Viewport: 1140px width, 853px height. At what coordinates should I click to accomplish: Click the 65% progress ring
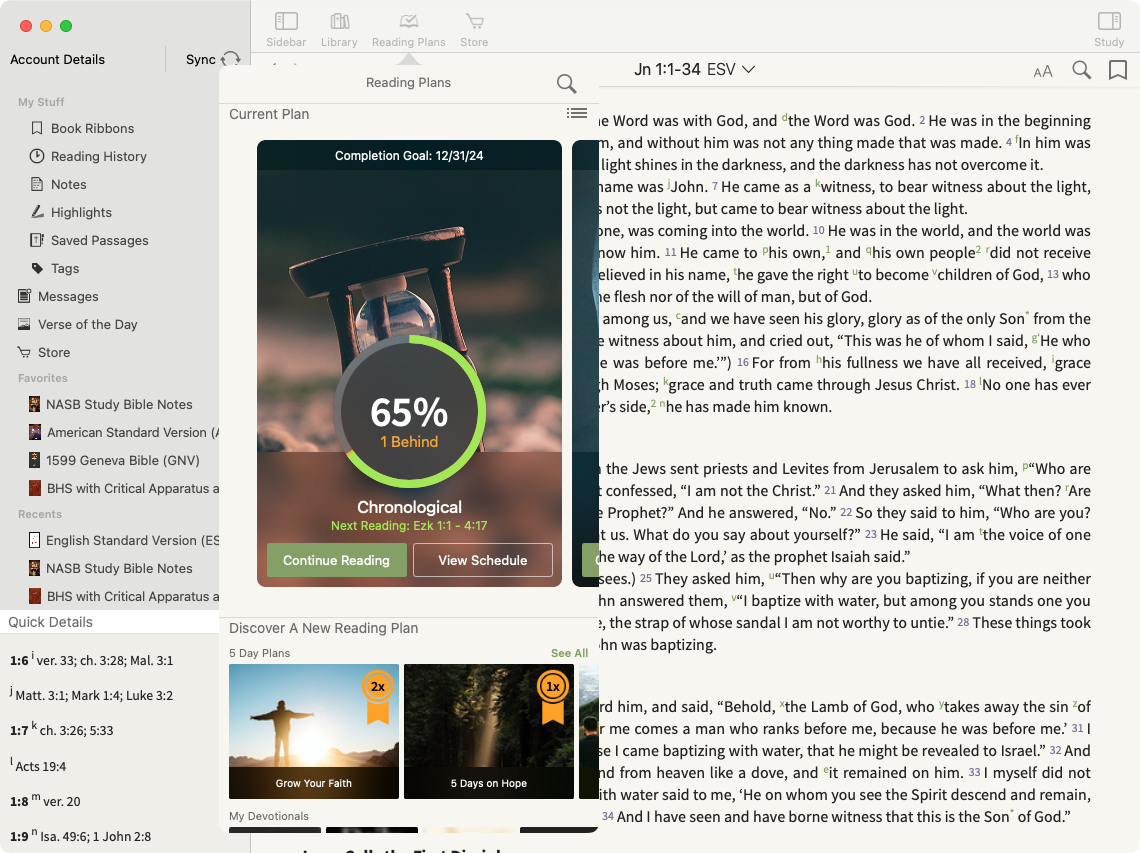pos(409,411)
